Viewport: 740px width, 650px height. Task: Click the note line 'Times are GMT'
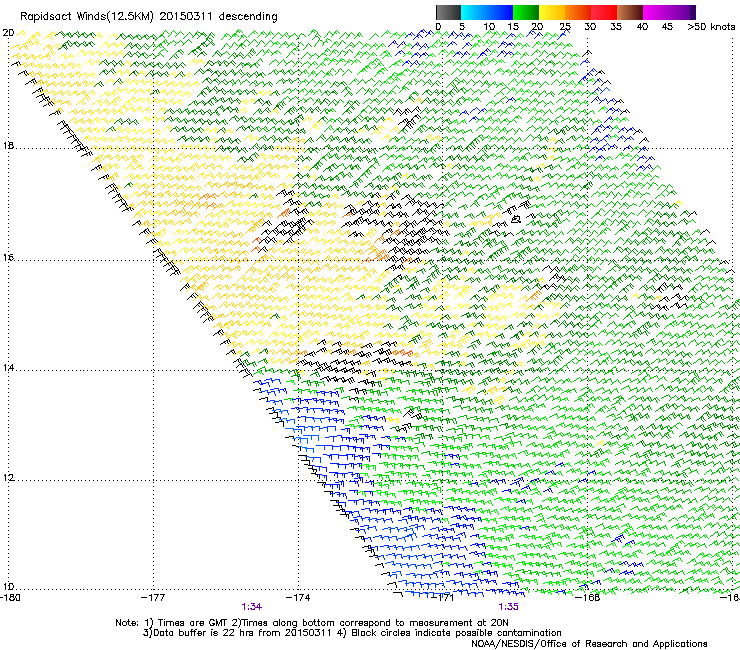coord(193,623)
